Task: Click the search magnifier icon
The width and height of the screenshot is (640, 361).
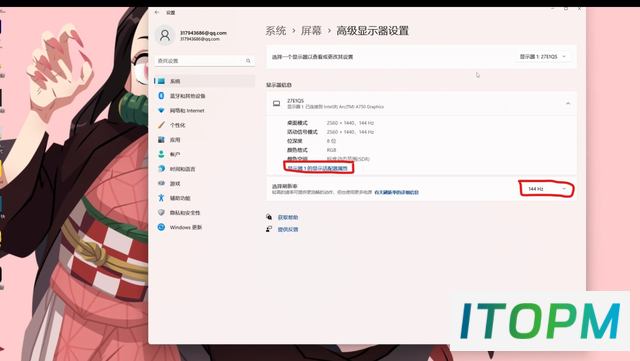Action: click(248, 61)
